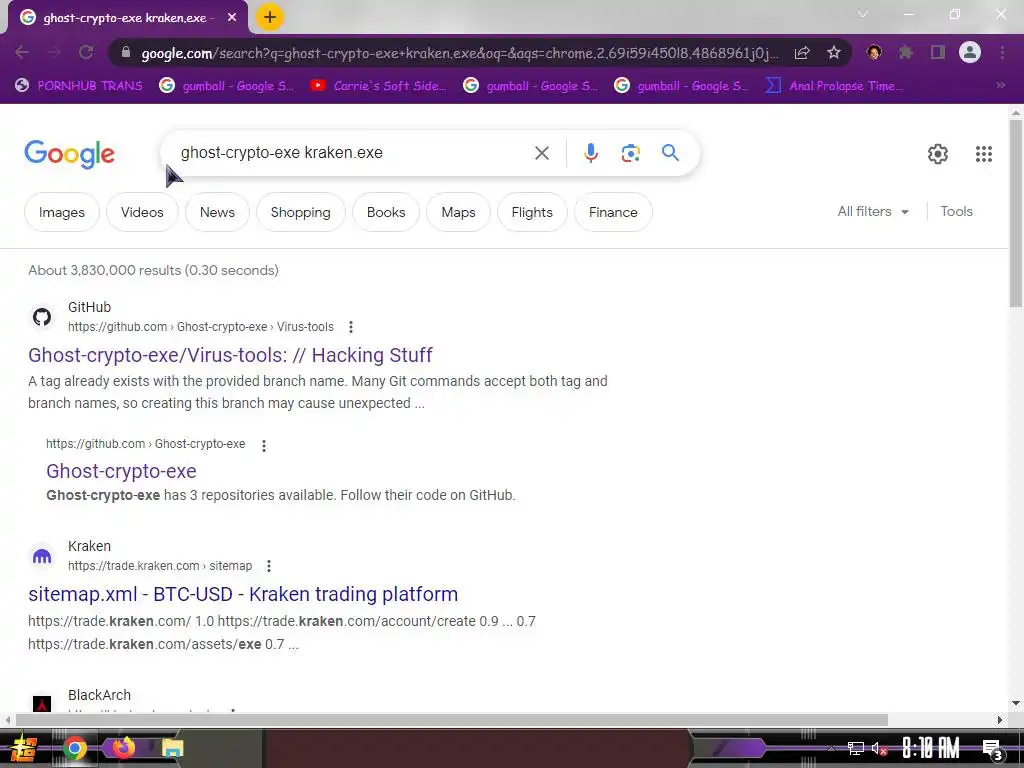
Task: Open the notification center icon
Action: [992, 749]
